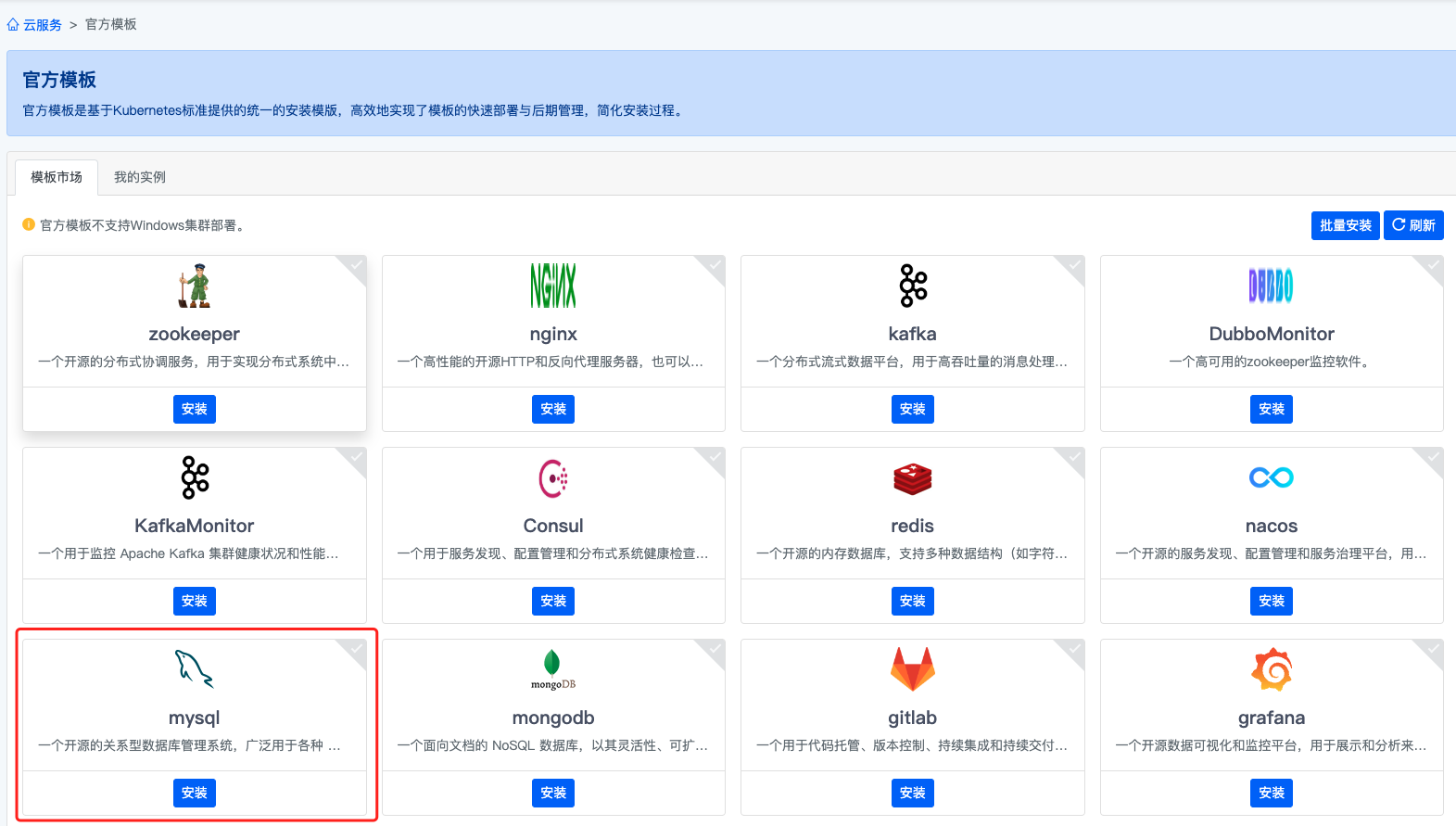Install the kafka template
The height and width of the screenshot is (826, 1456).
(x=913, y=409)
